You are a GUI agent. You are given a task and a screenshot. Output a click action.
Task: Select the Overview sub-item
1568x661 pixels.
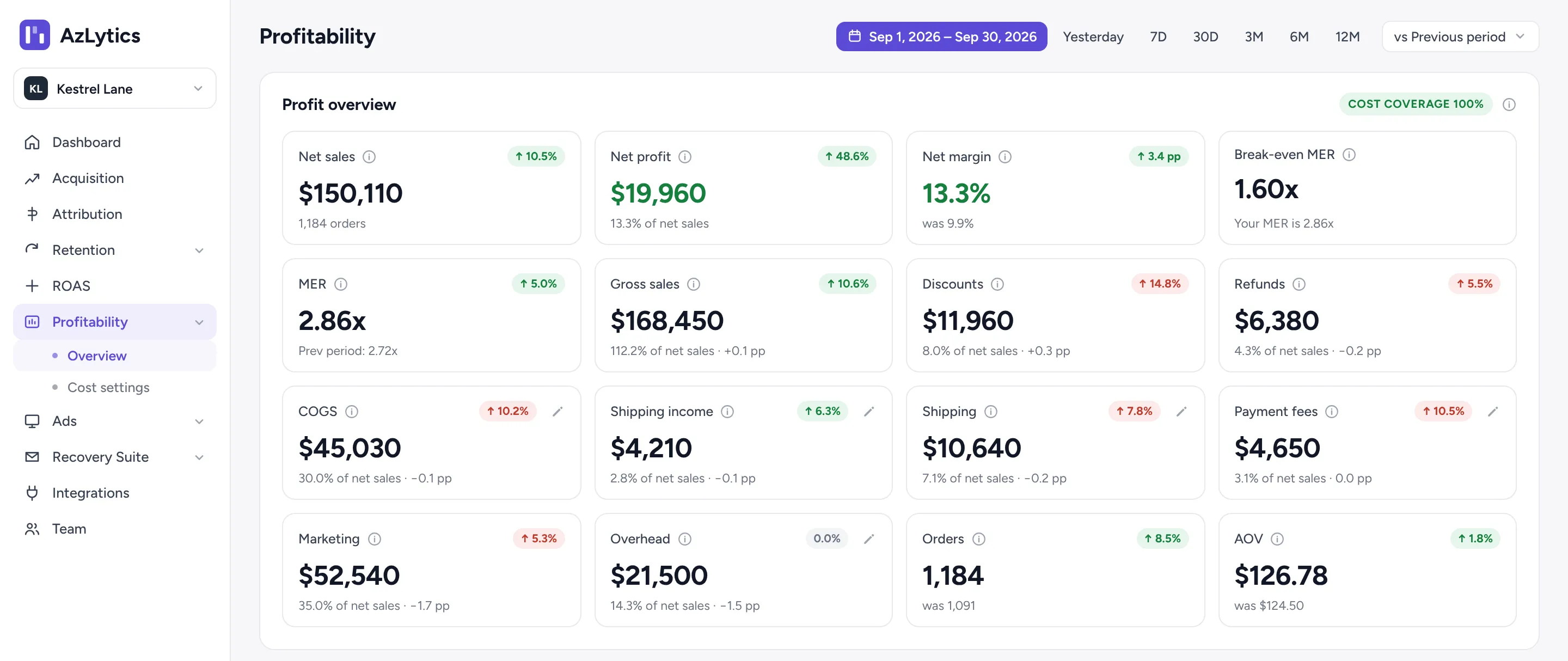click(114, 356)
